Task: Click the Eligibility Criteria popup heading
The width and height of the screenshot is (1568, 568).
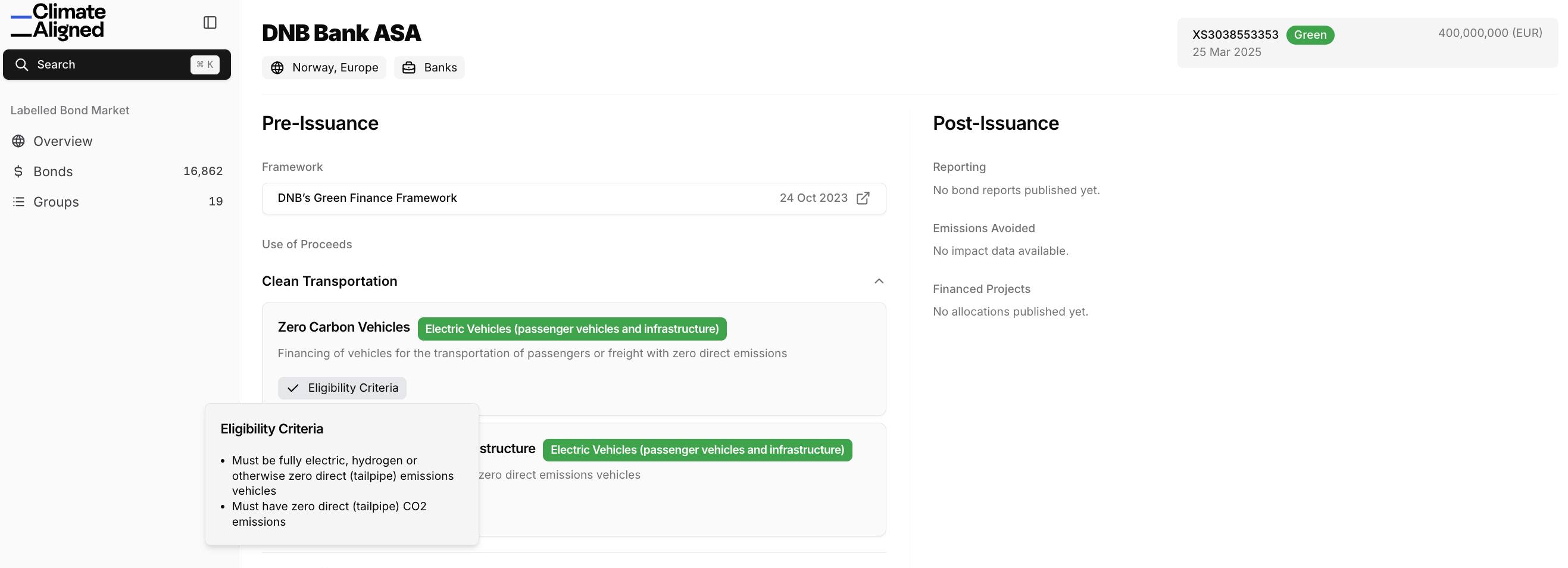Action: (x=272, y=429)
